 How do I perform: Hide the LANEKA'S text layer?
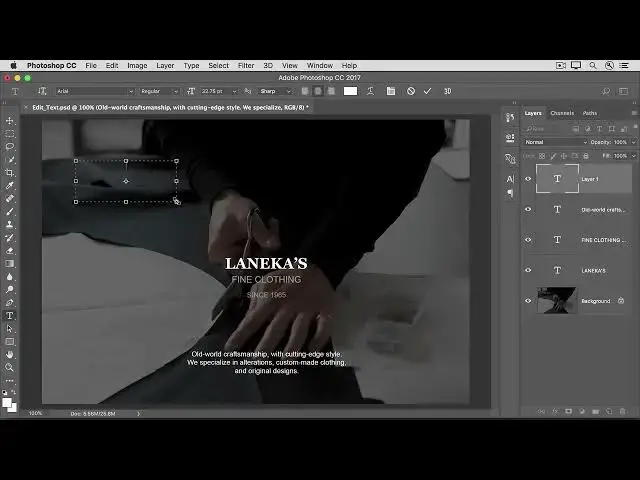point(528,270)
